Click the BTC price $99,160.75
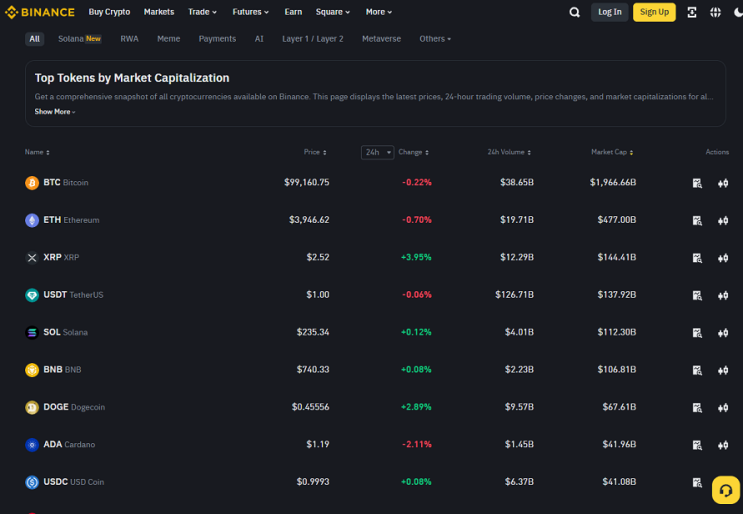The height and width of the screenshot is (514, 743). pos(307,182)
